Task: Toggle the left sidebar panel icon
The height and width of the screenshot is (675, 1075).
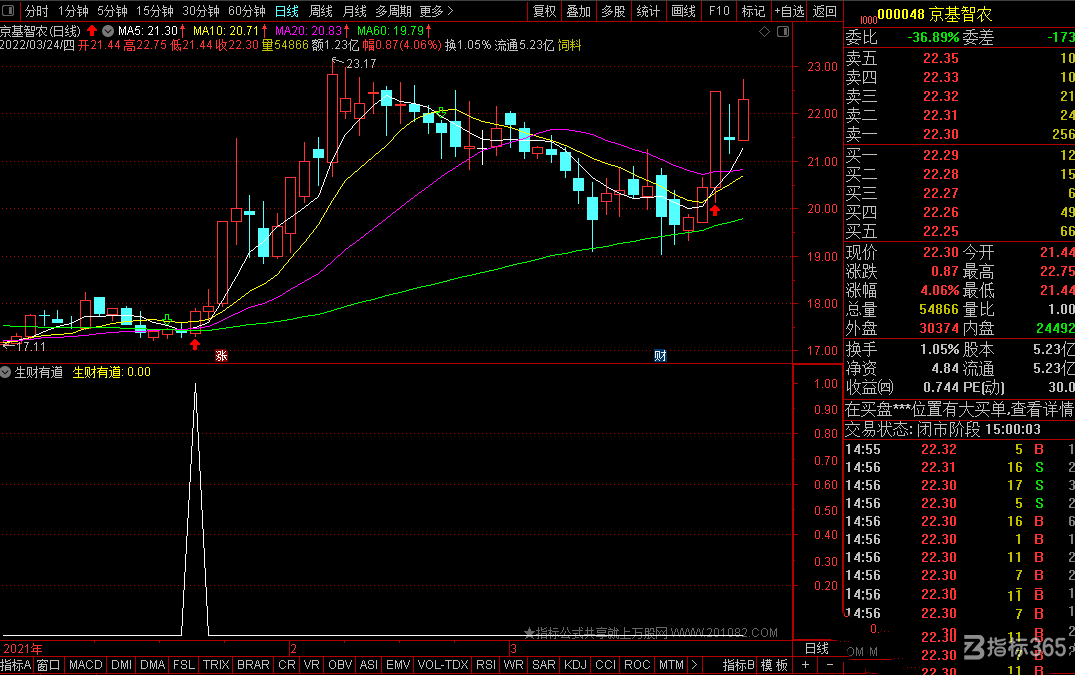Action: [x=8, y=11]
